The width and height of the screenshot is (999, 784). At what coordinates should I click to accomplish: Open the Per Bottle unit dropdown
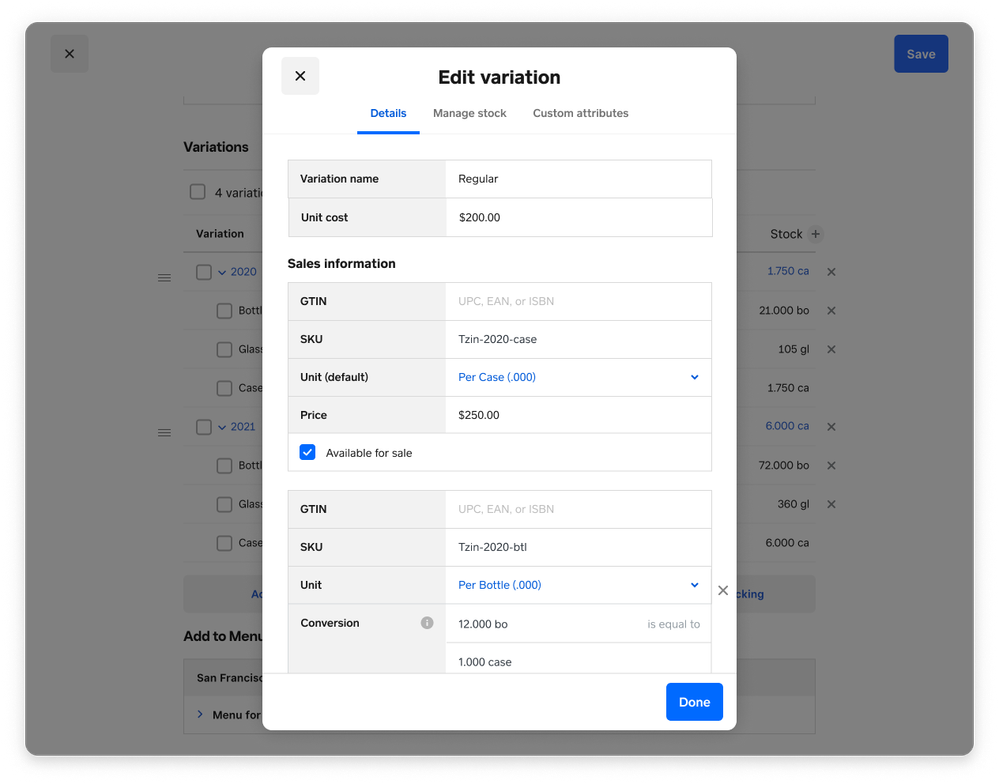pyautogui.click(x=578, y=585)
